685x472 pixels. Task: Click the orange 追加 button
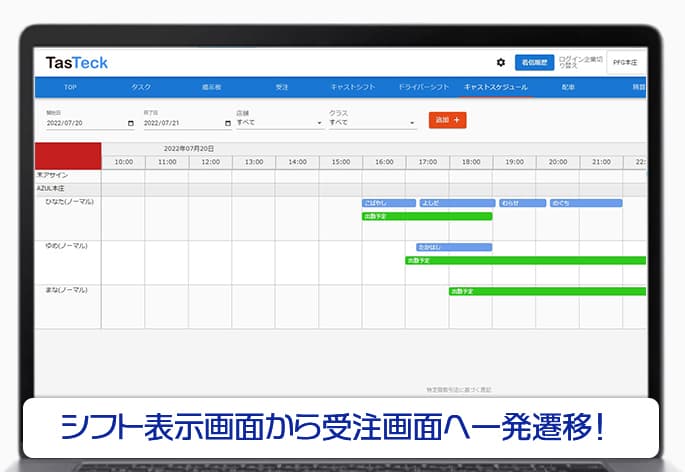(x=447, y=120)
